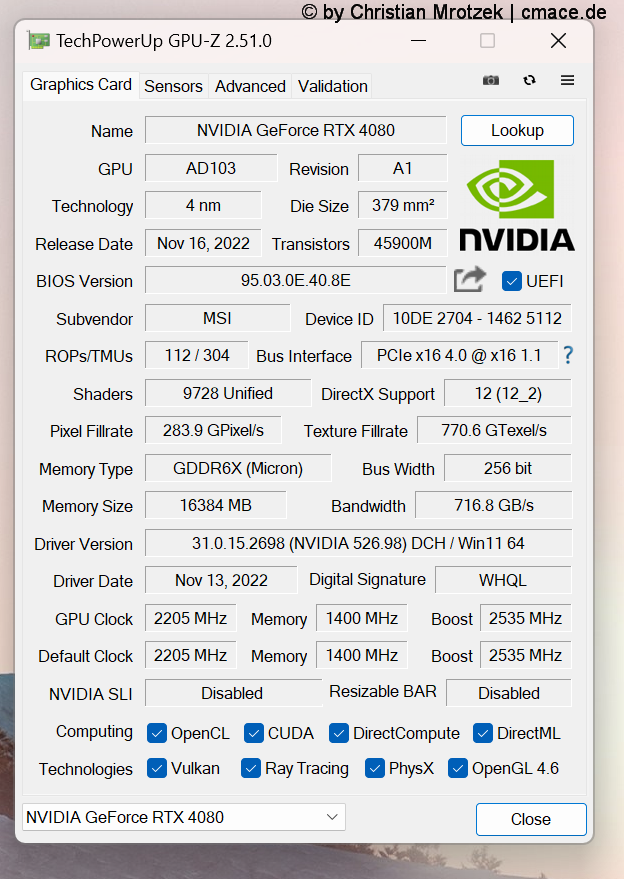The image size is (624, 879).
Task: Close GPU-Z via title bar X
Action: tap(558, 41)
